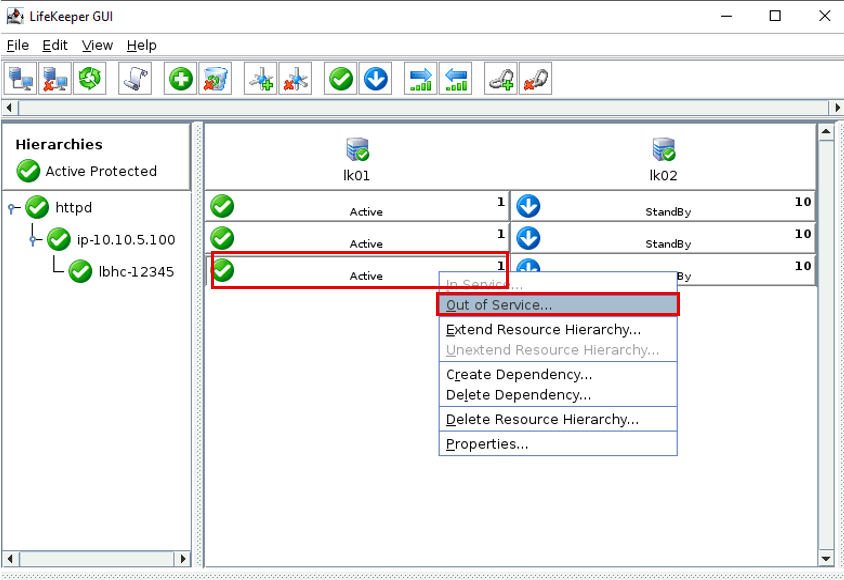Choose Delete Resource Hierarchy from the context menu
The image size is (844, 580).
tap(558, 420)
